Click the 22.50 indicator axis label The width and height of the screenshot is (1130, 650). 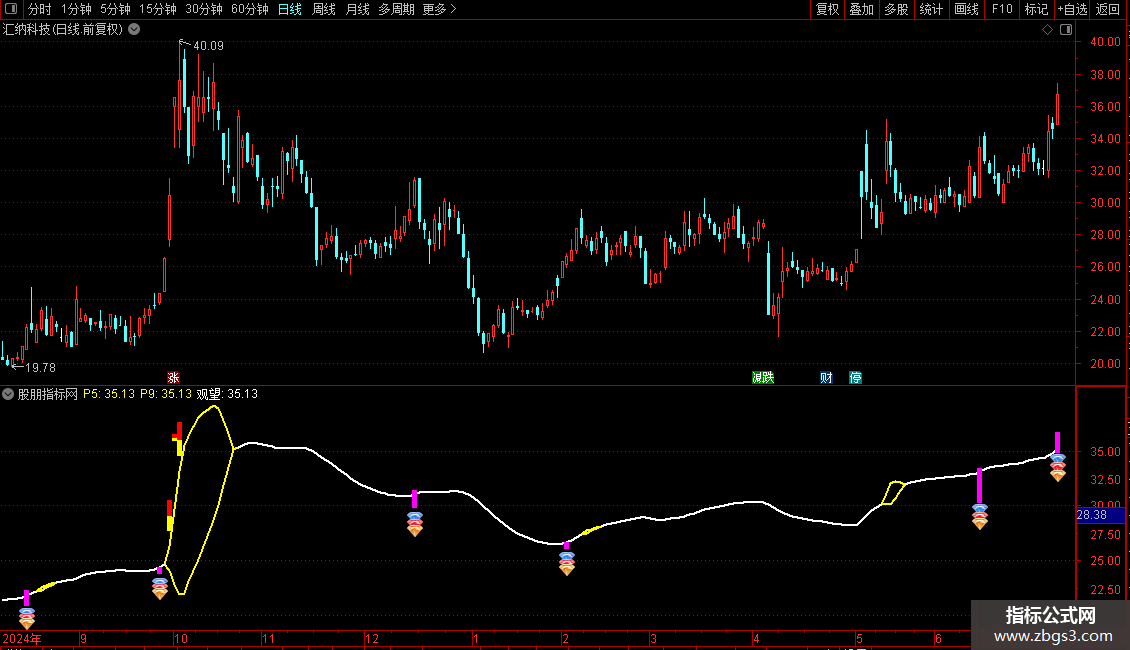click(x=1105, y=589)
